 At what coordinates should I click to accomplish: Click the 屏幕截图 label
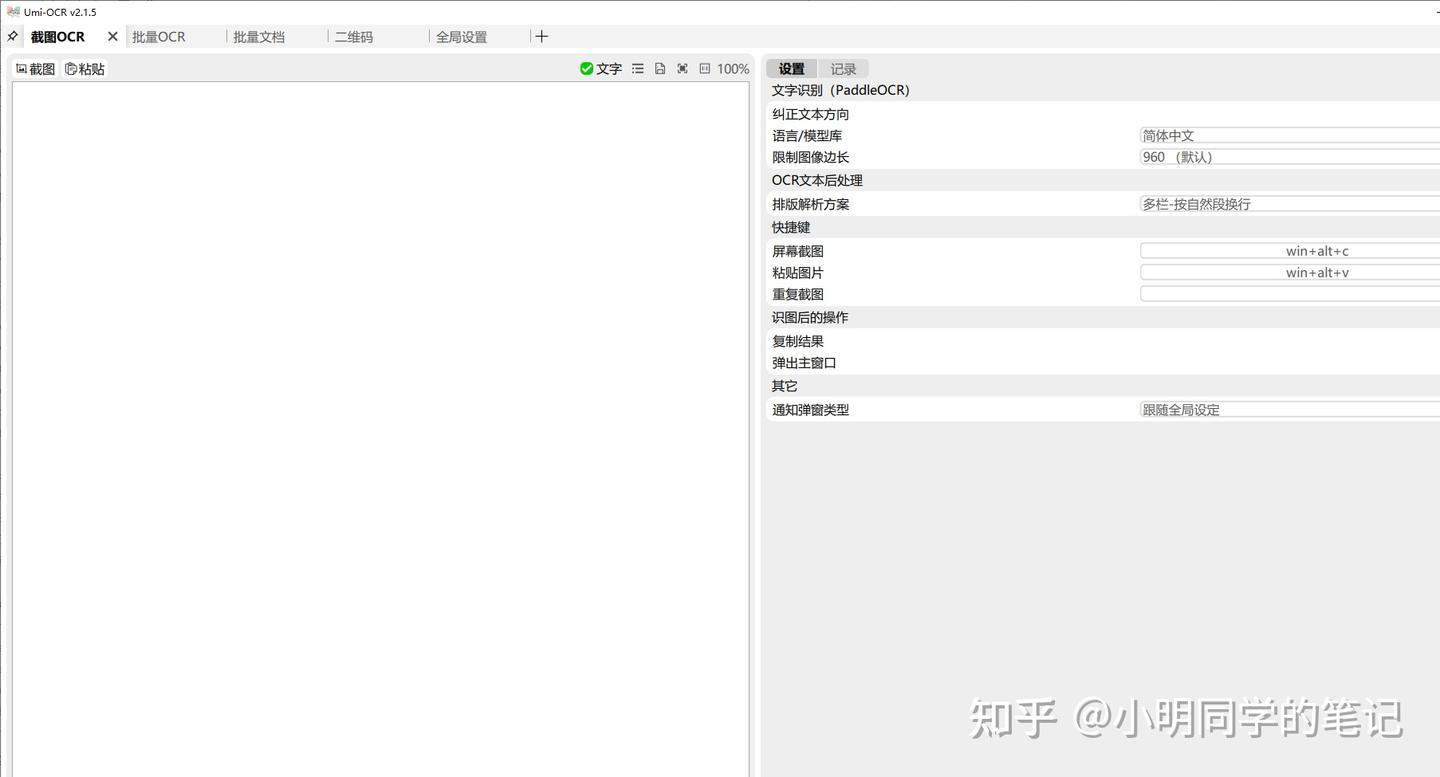pyautogui.click(x=798, y=251)
